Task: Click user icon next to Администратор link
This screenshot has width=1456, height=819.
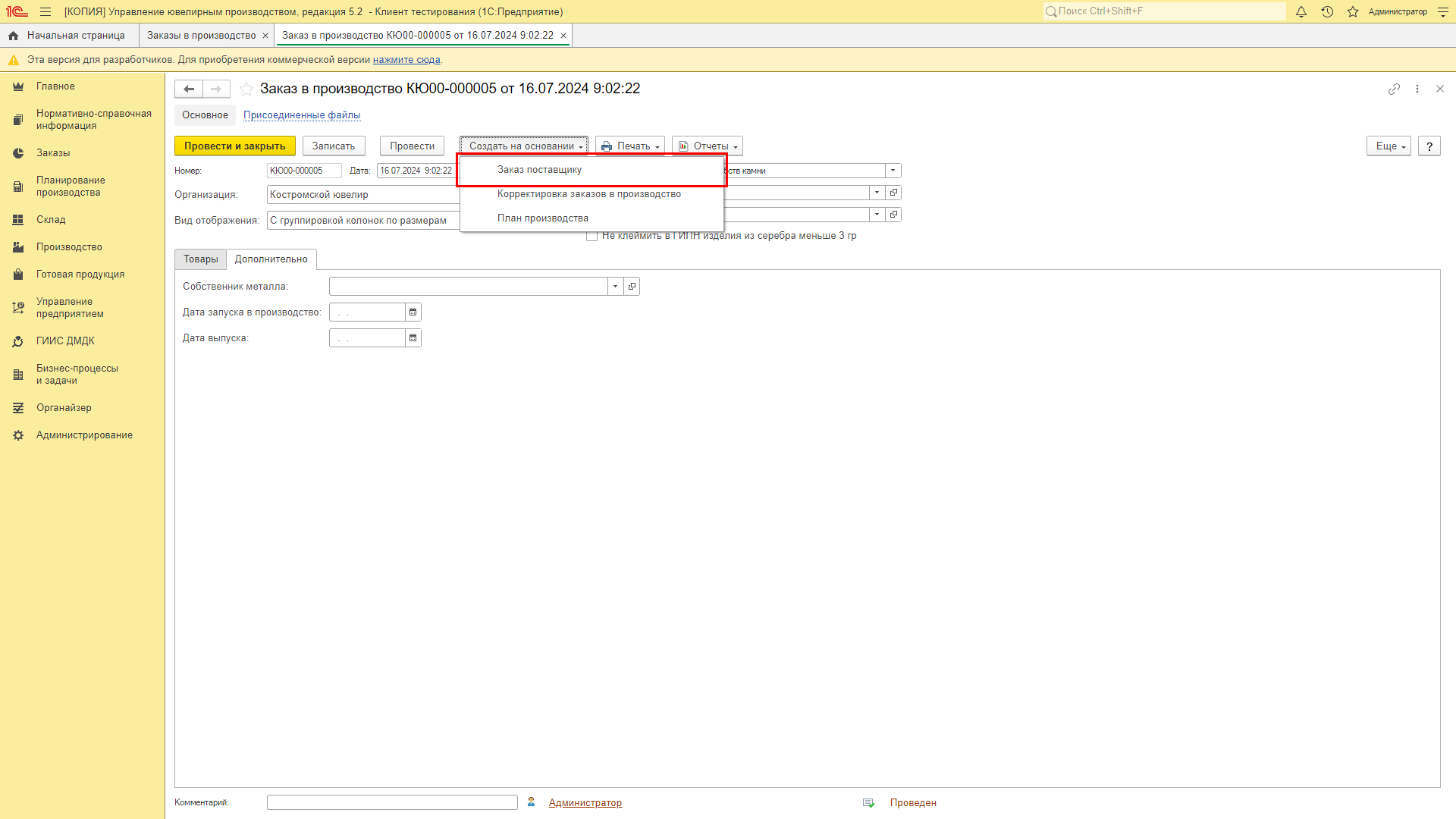Action: point(532,802)
